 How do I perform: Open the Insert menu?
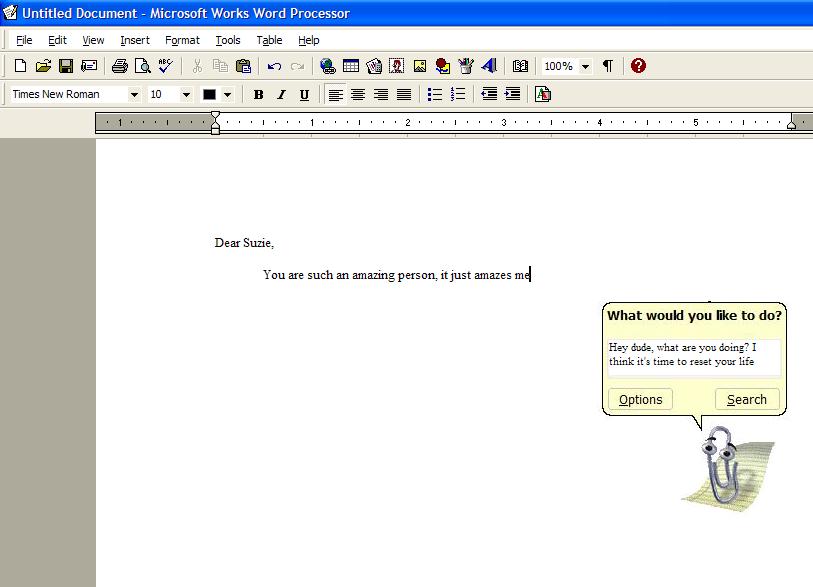[135, 40]
